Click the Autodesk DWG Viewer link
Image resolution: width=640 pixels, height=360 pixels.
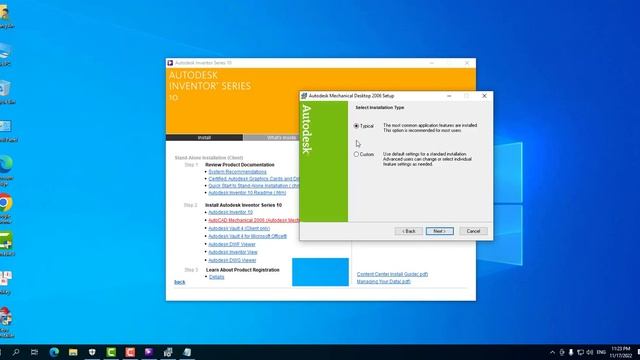click(x=232, y=260)
